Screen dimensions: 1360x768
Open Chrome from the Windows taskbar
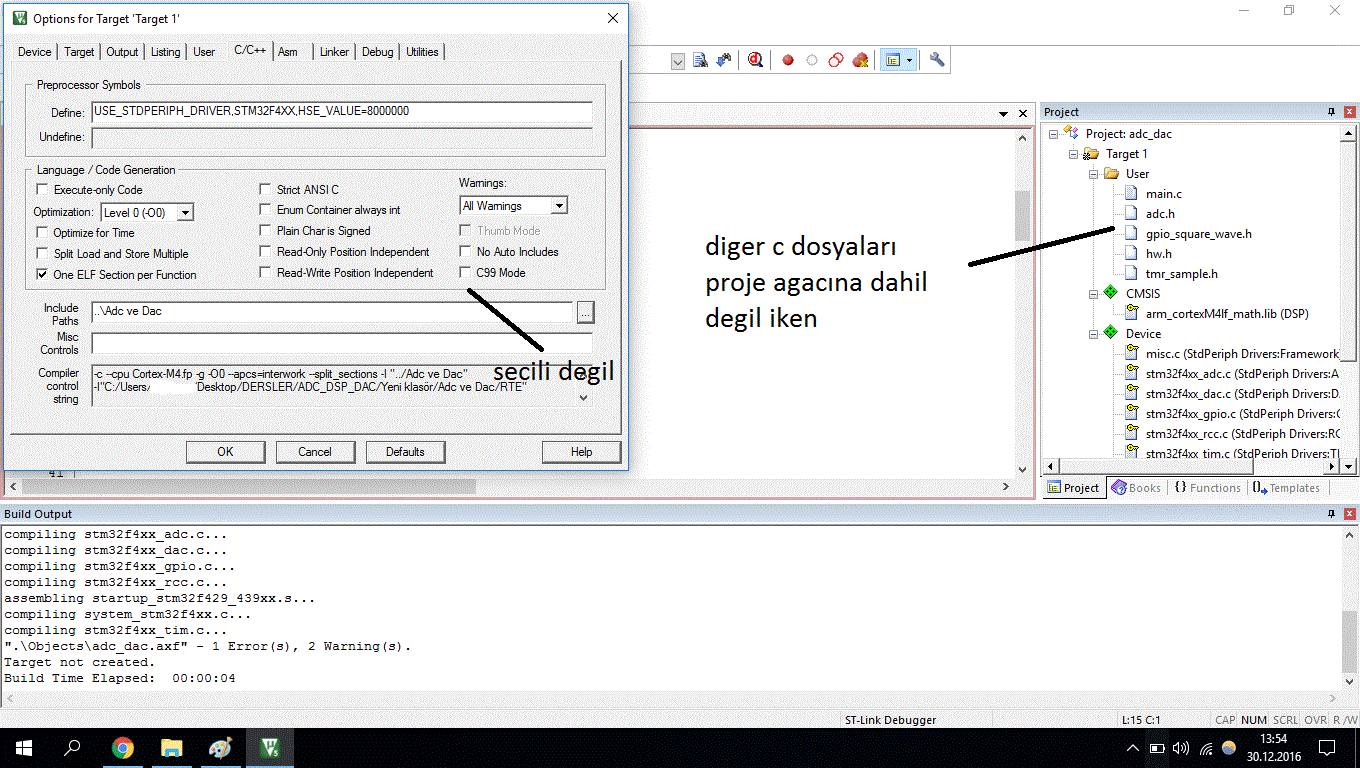(122, 748)
